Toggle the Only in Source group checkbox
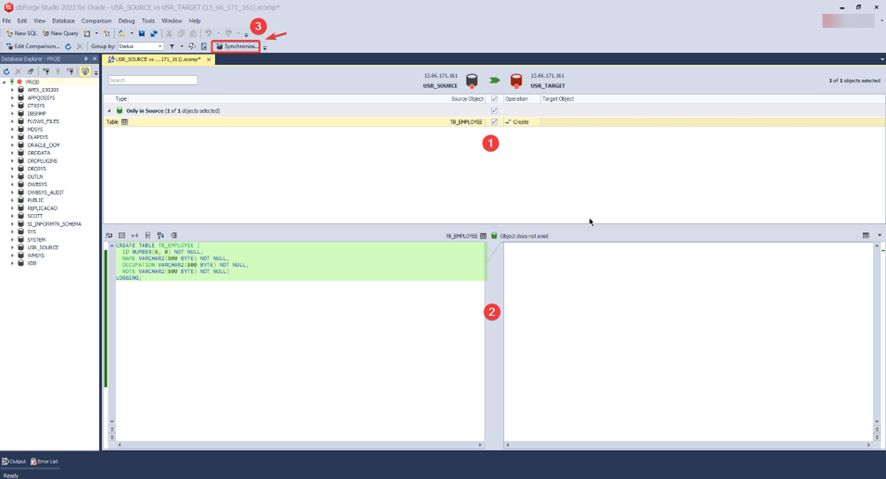The width and height of the screenshot is (886, 479). tap(494, 111)
